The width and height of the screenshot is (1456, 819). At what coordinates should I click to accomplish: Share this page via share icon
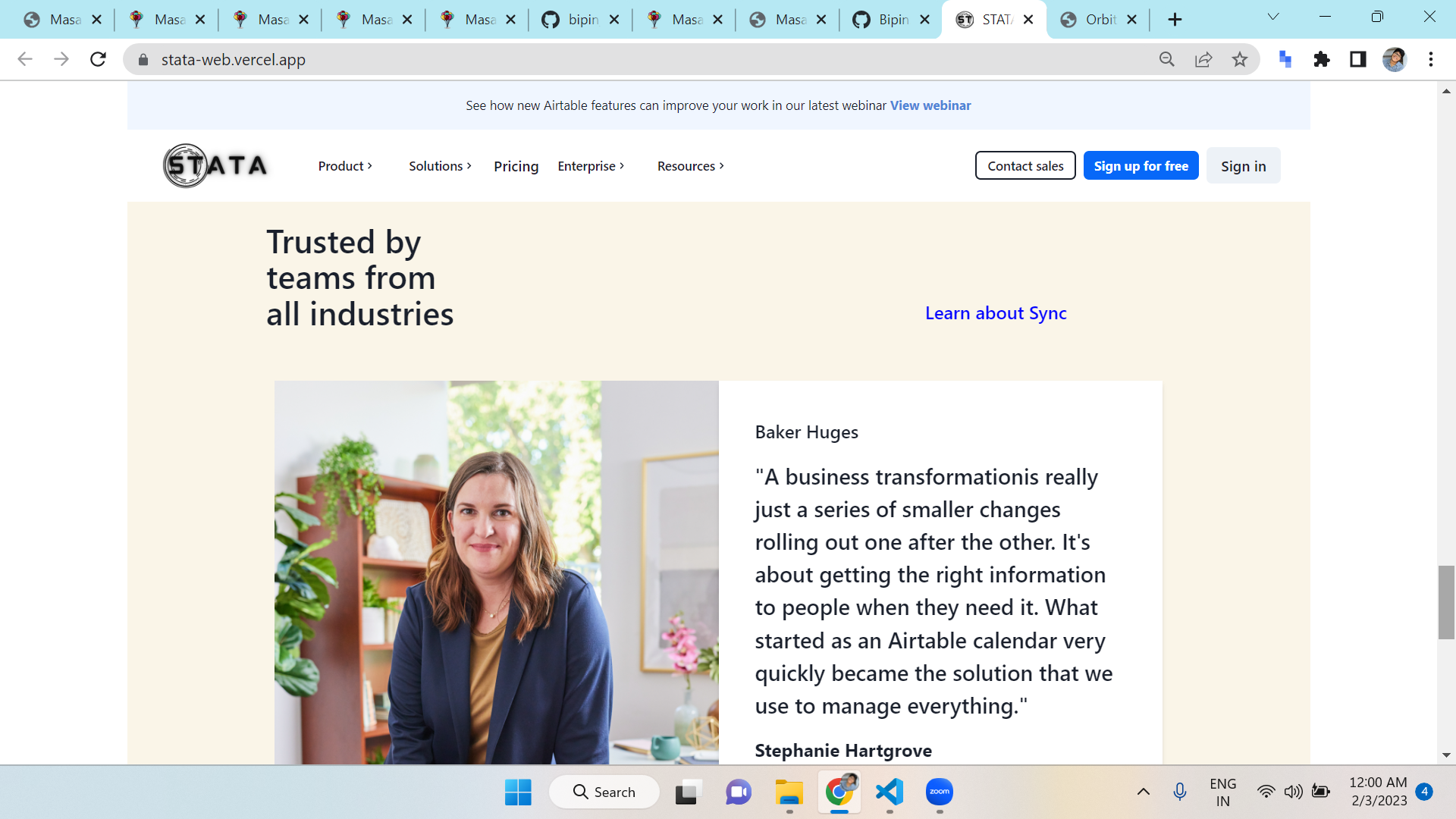tap(1203, 59)
